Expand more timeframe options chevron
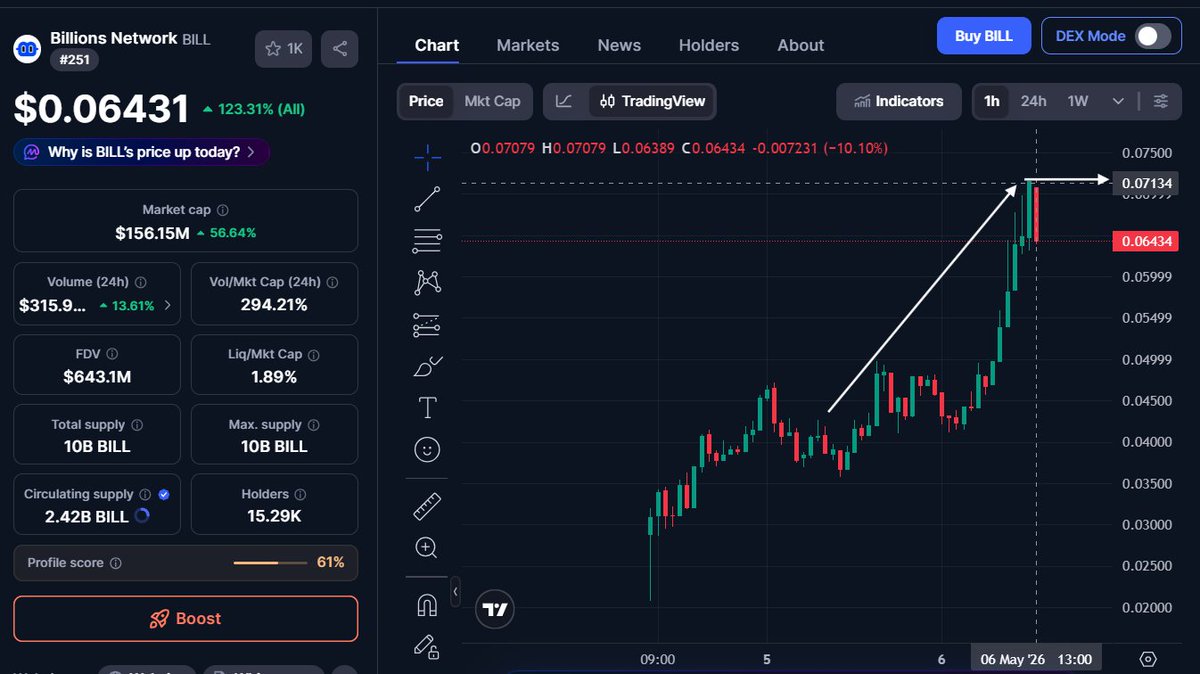1200x674 pixels. 1118,101
